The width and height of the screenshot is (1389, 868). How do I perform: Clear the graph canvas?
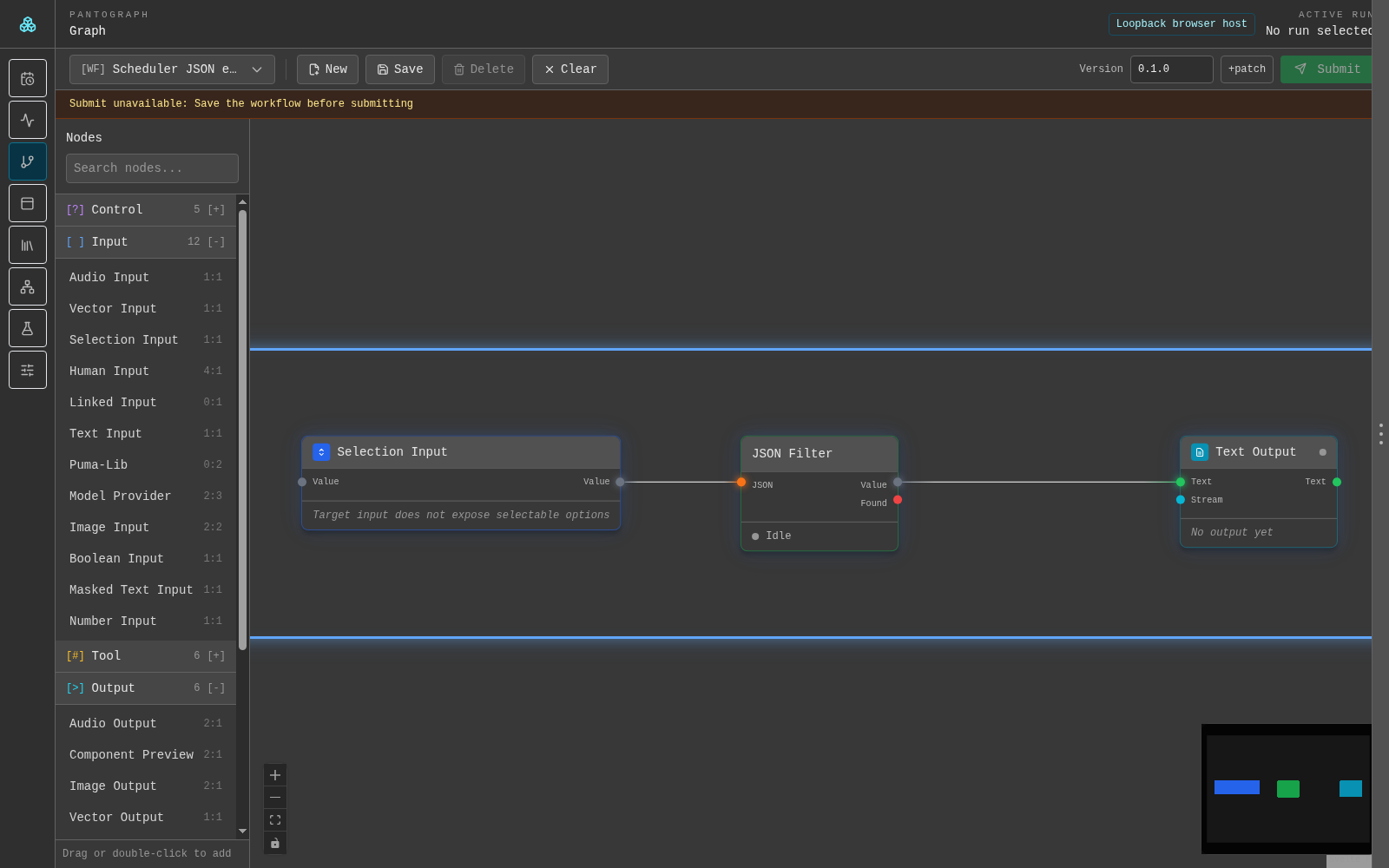570,69
